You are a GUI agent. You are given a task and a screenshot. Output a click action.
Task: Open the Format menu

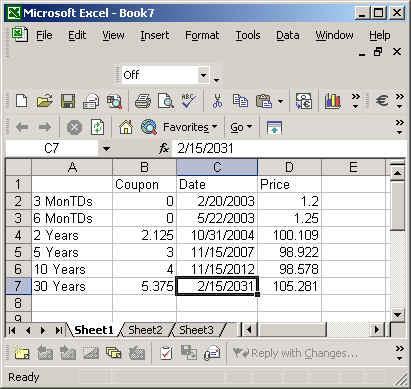click(202, 35)
